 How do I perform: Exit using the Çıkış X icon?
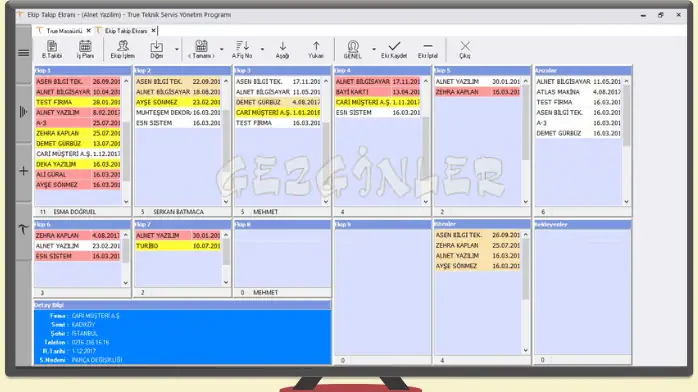pos(465,49)
